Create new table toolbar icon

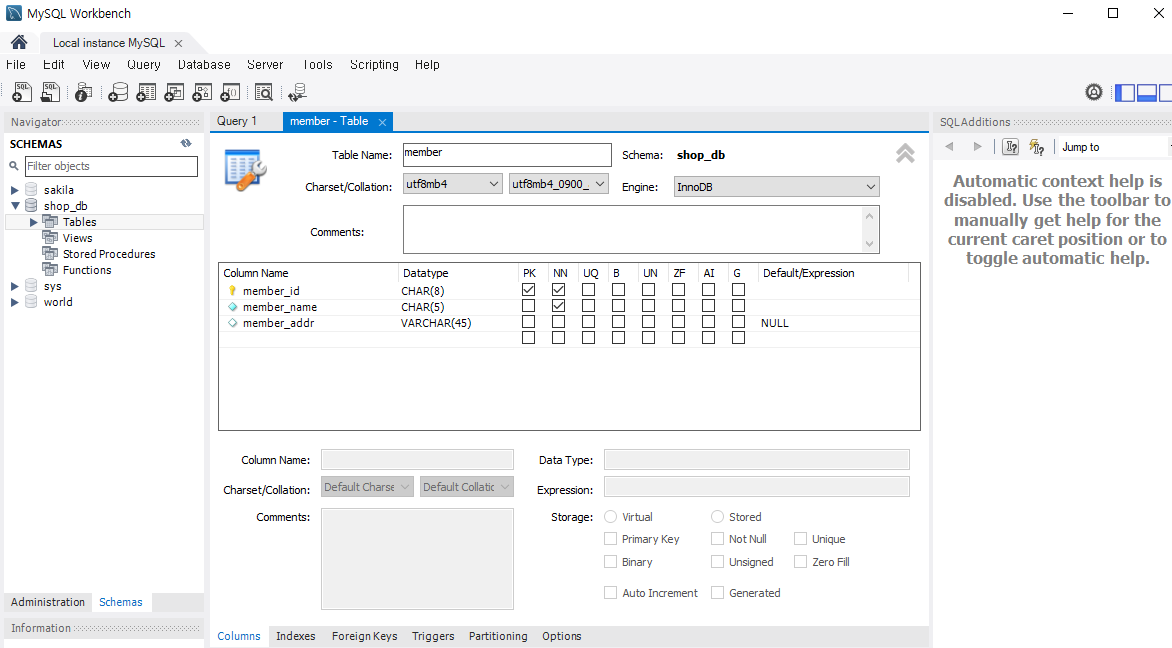[x=146, y=92]
